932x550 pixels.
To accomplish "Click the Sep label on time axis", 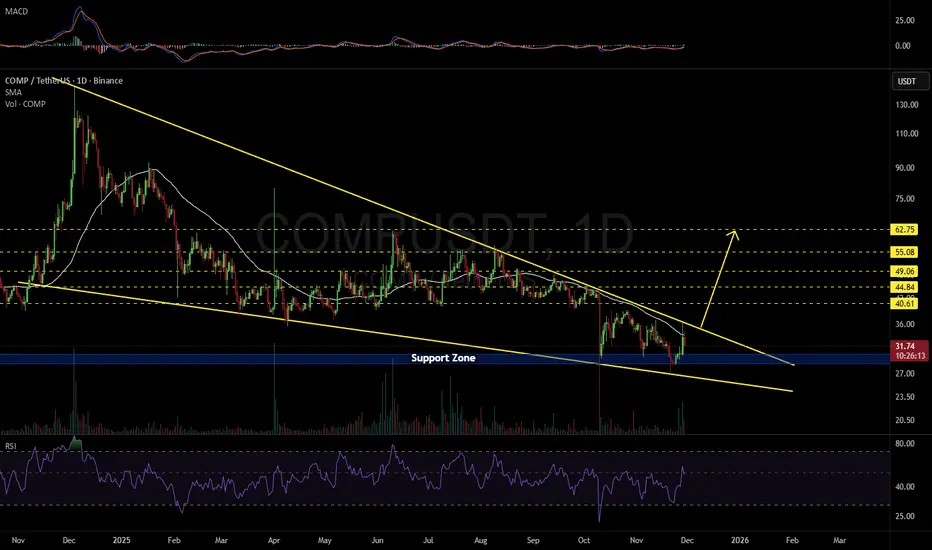I will [533, 540].
